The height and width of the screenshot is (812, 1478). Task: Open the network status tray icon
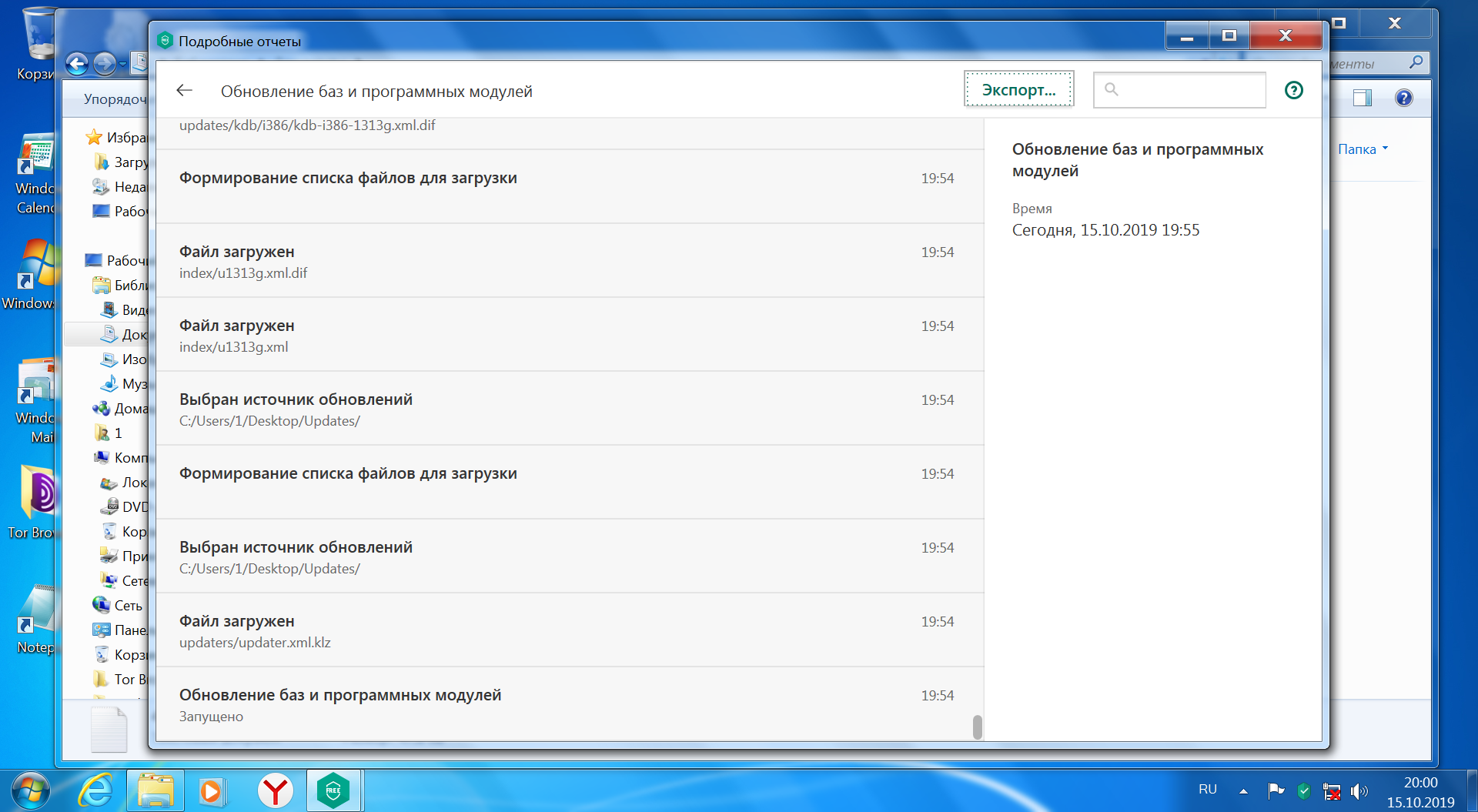tap(1332, 791)
